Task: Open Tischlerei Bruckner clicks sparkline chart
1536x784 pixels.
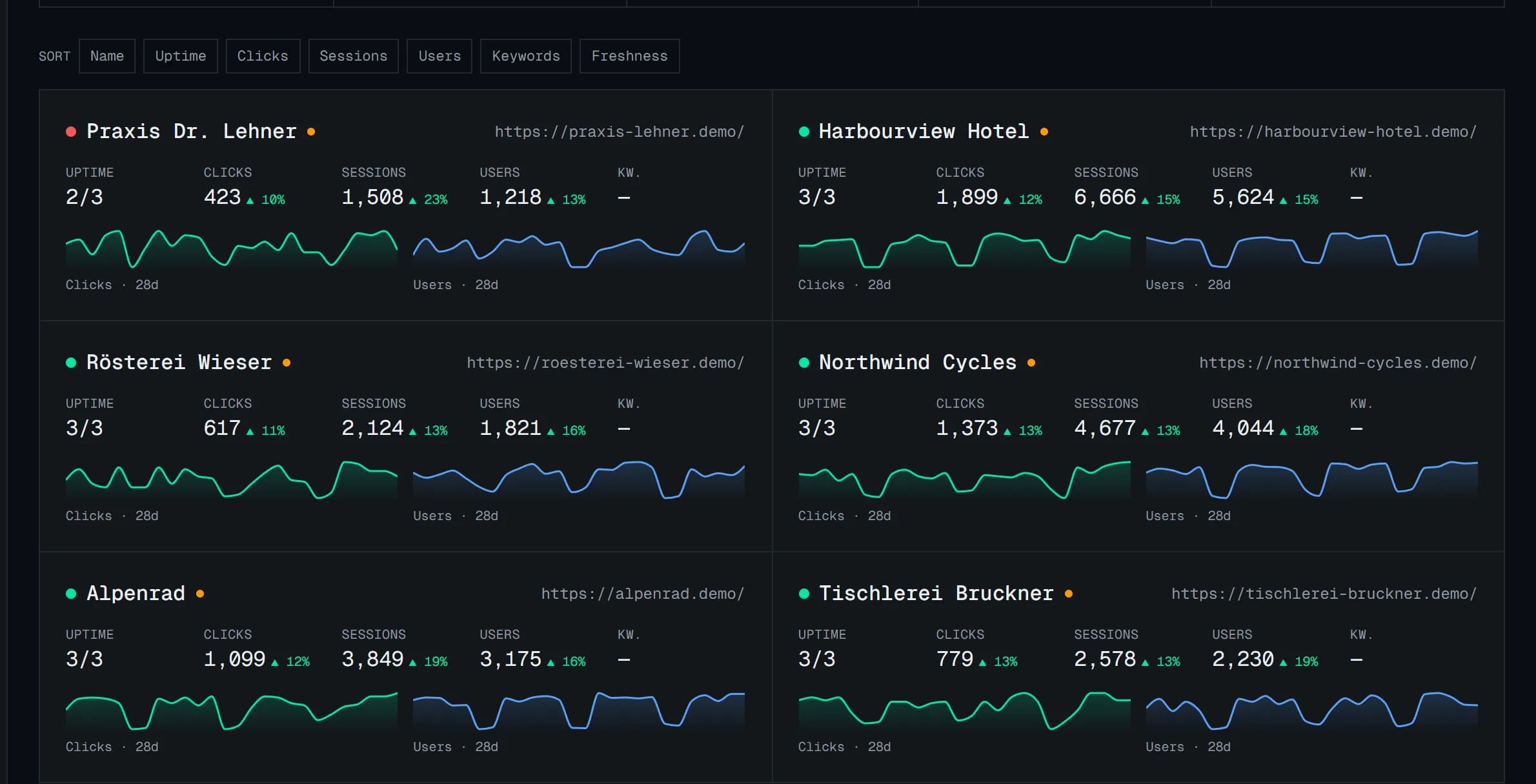Action: coord(964,710)
